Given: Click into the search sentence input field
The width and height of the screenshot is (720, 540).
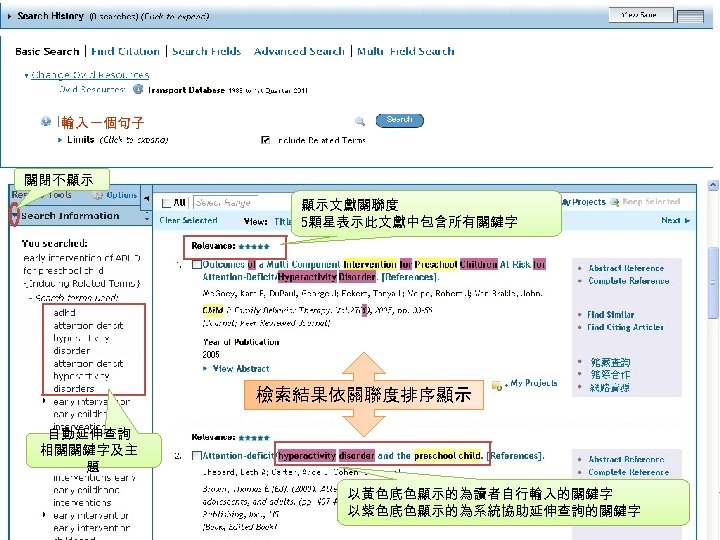Looking at the screenshot, I should click(202, 123).
